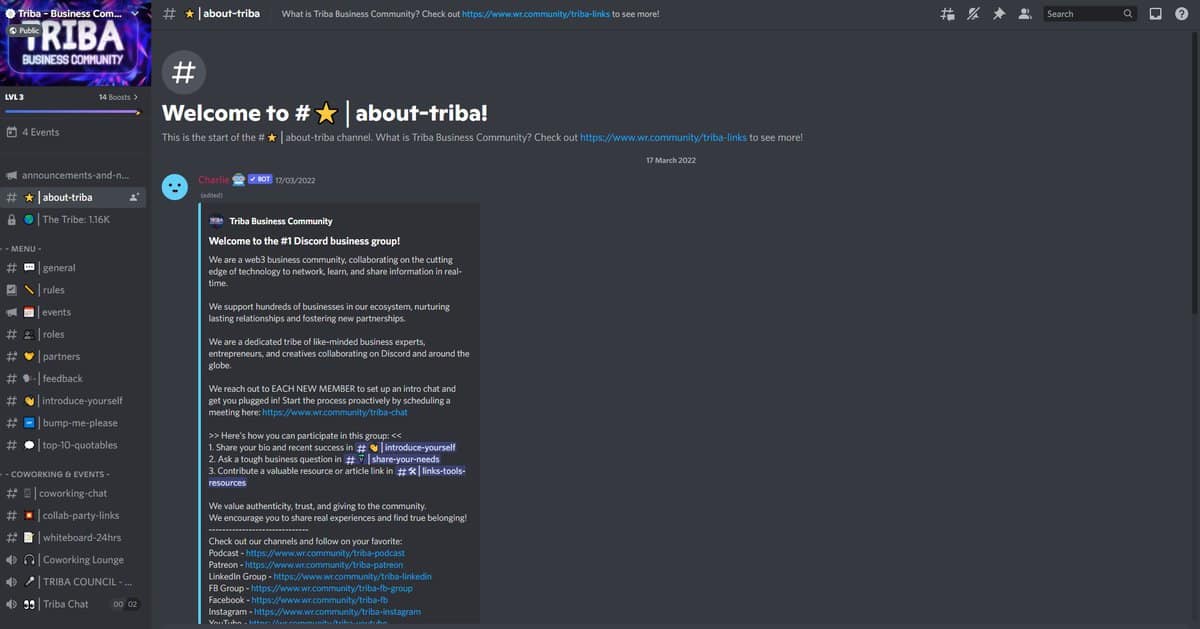Click the invite icon beside about-triba
This screenshot has width=1200, height=629.
(134, 198)
